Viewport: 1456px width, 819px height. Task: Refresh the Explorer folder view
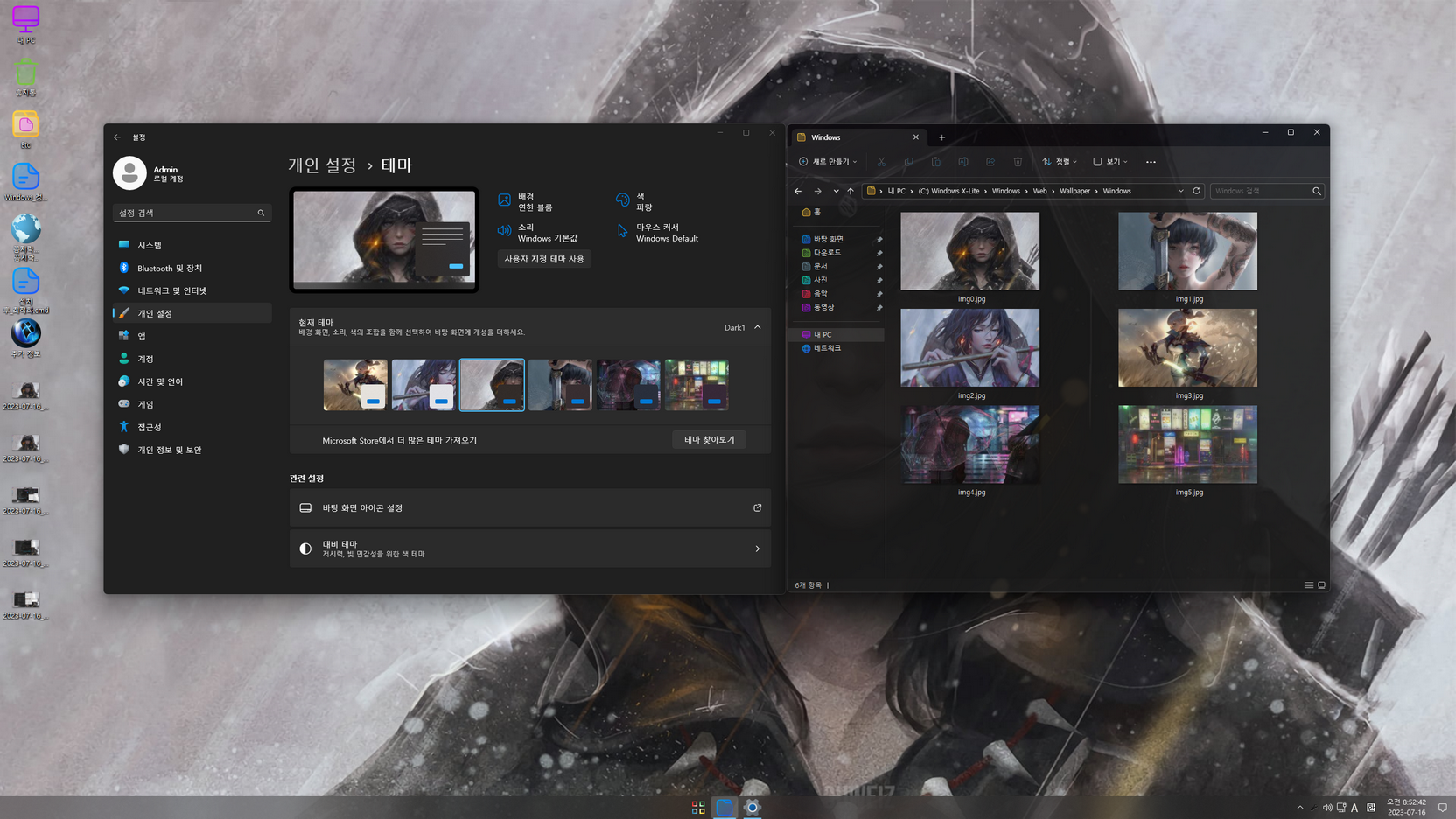[x=1196, y=191]
